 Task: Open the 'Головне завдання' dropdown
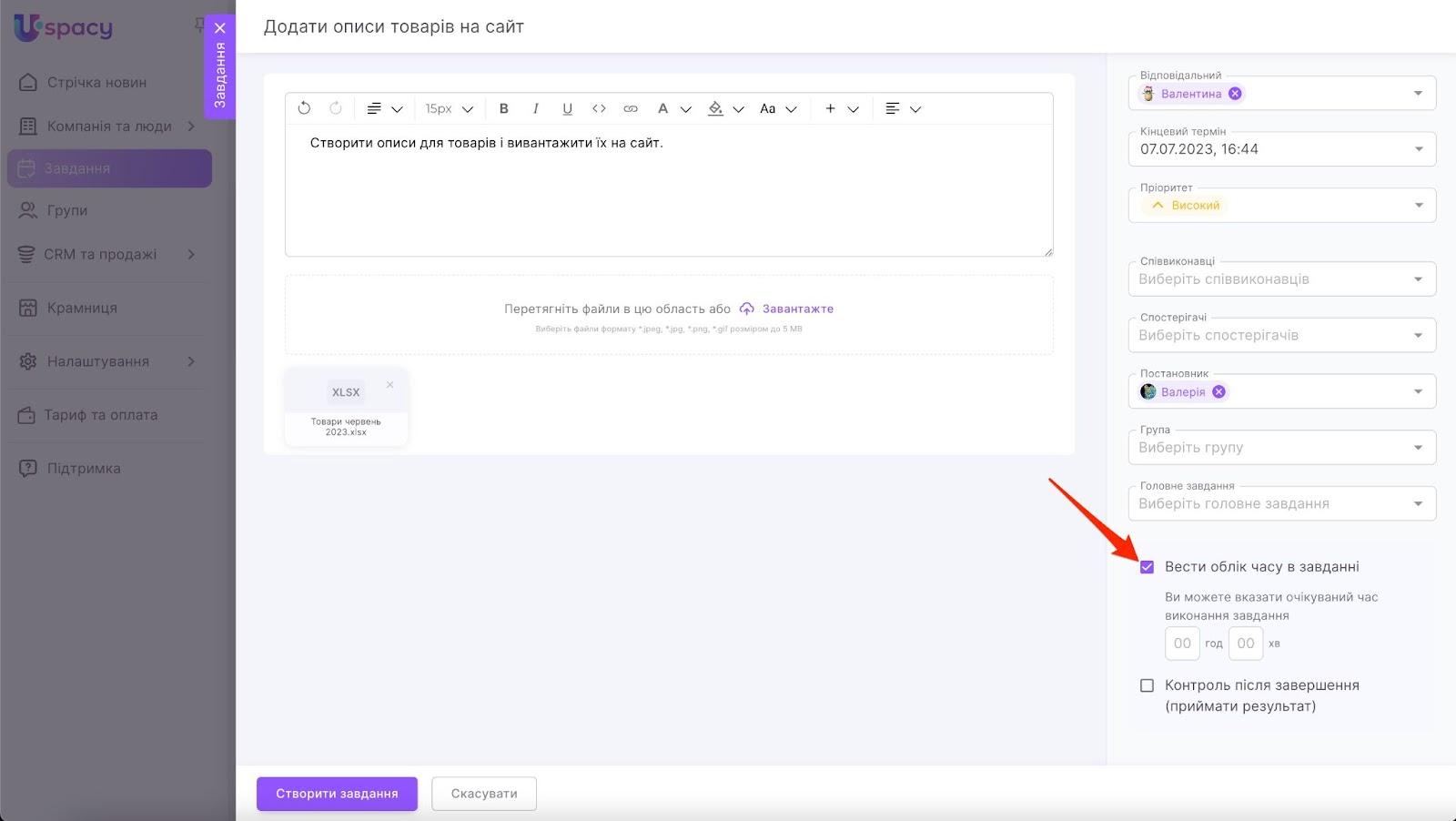(1282, 503)
